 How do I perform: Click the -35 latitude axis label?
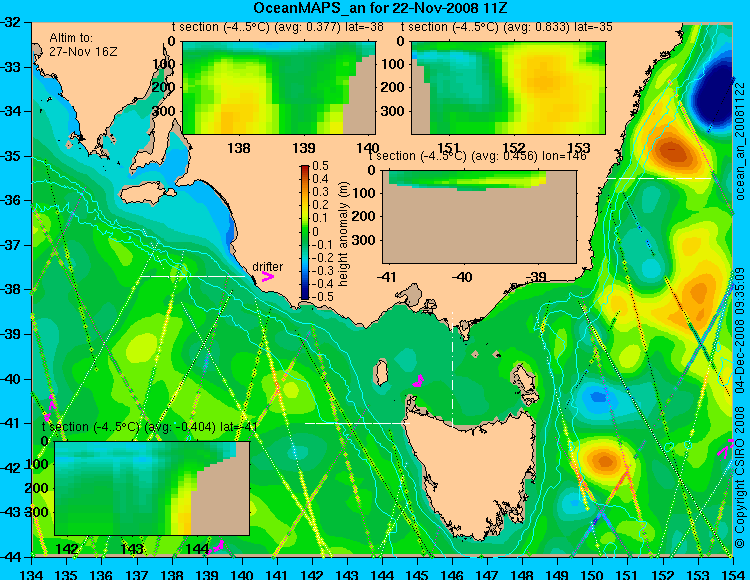tap(11, 156)
